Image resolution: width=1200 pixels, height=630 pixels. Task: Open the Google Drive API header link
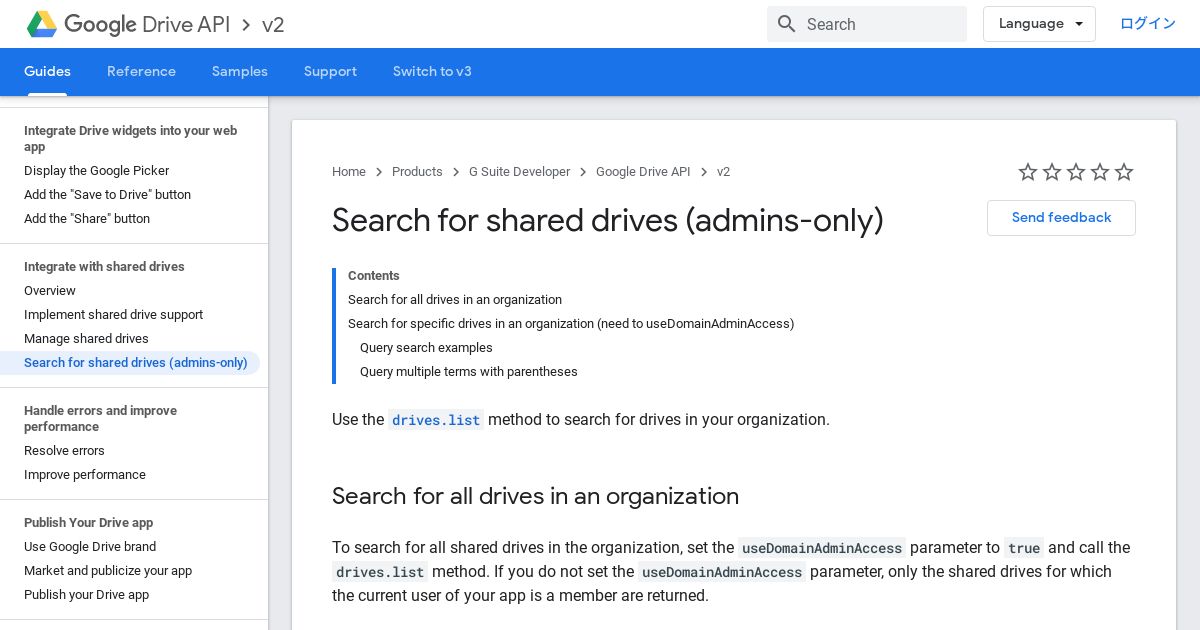point(147,24)
